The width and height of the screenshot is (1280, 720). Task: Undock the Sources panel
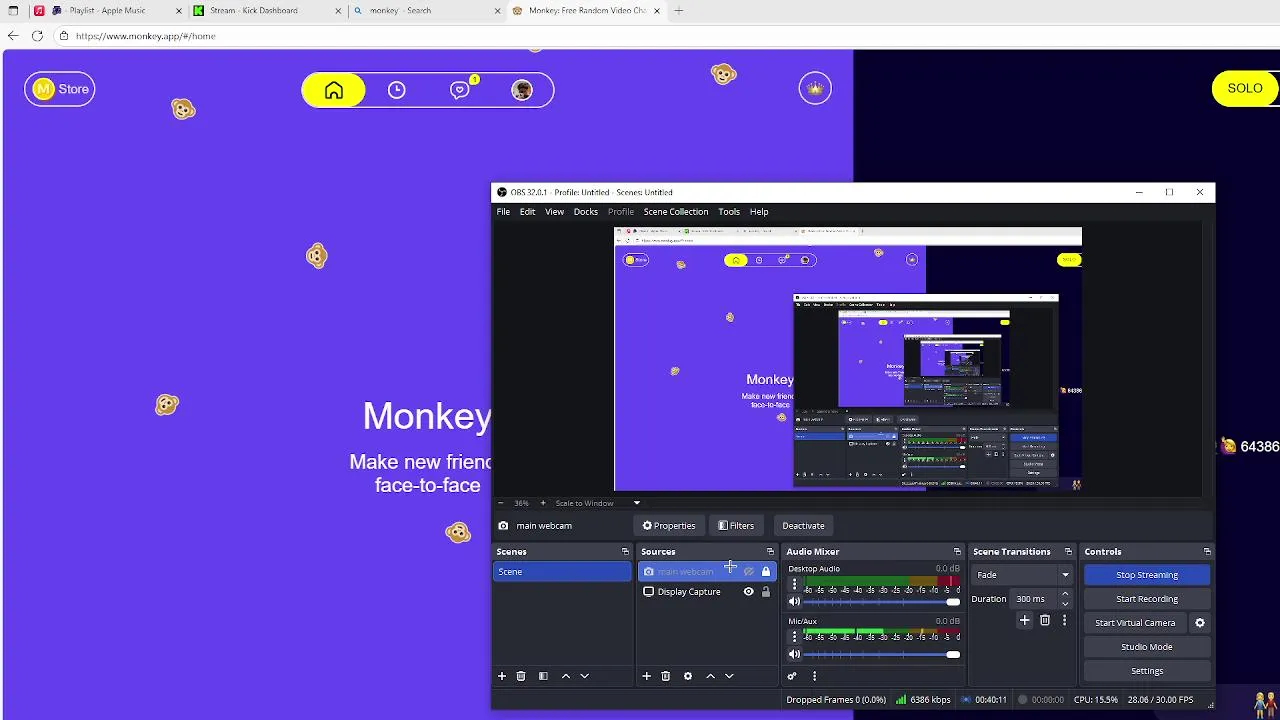click(x=770, y=552)
